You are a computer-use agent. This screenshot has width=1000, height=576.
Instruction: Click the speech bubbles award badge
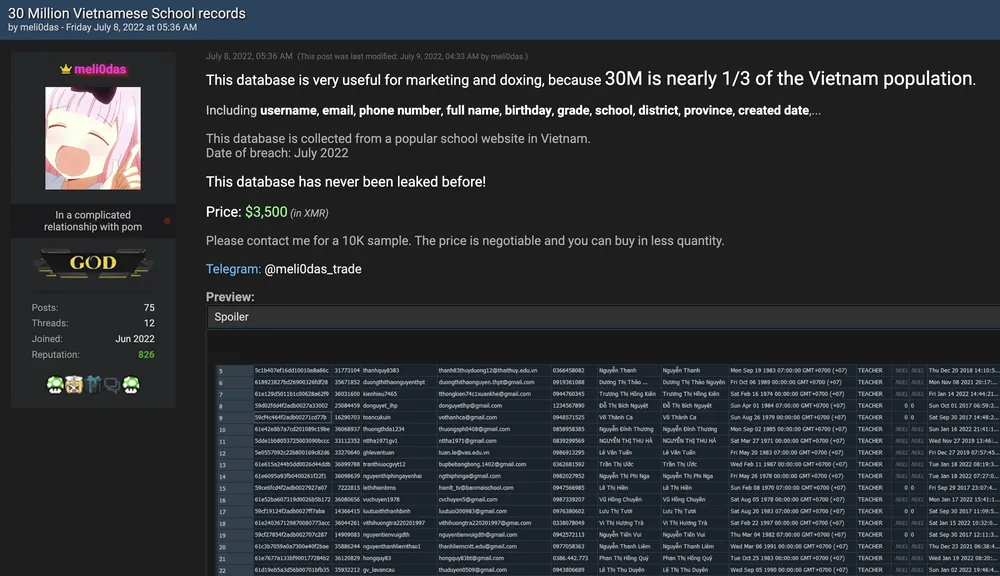(x=111, y=384)
